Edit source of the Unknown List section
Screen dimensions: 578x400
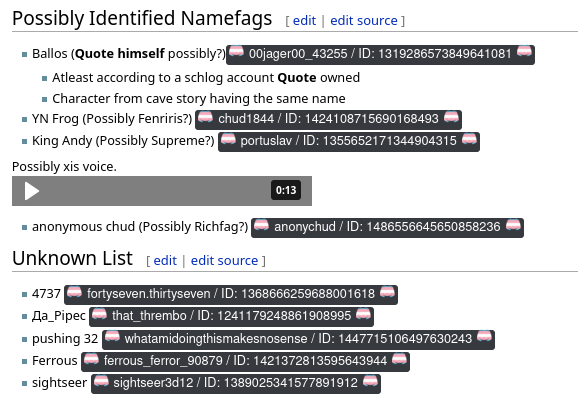(x=224, y=261)
